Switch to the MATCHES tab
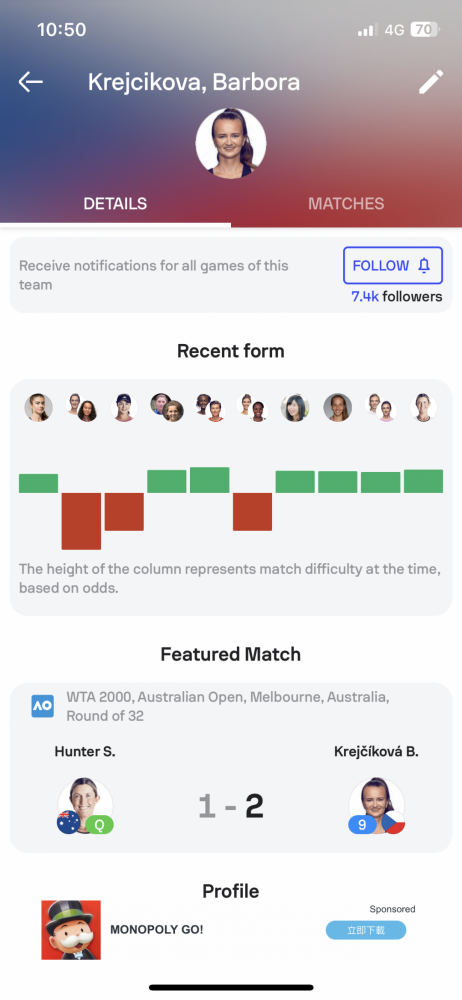This screenshot has height=1000, width=462. 346,203
